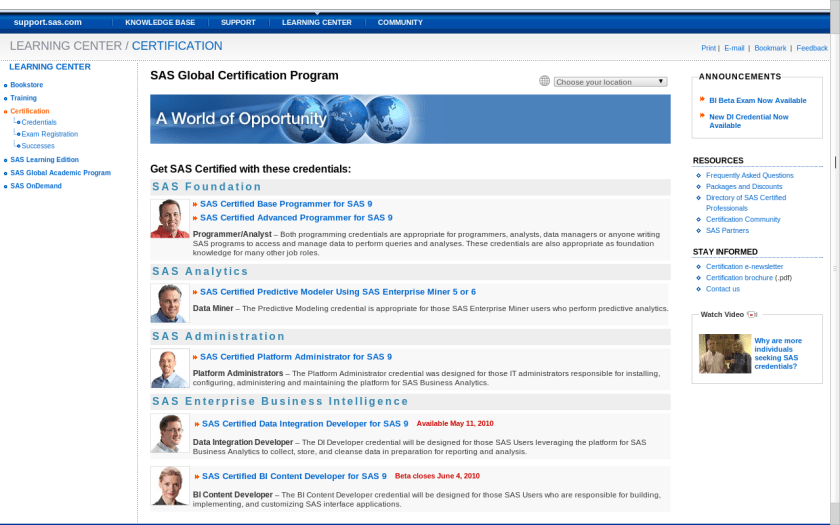Click the Watch Video camera icon
Viewport: 840px width, 525px height.
pyautogui.click(x=752, y=314)
